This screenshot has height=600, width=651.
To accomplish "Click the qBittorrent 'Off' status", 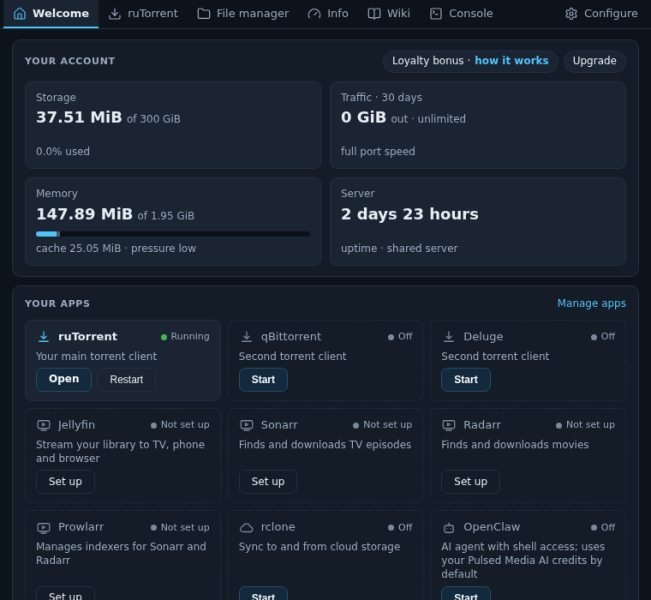I will pos(400,337).
